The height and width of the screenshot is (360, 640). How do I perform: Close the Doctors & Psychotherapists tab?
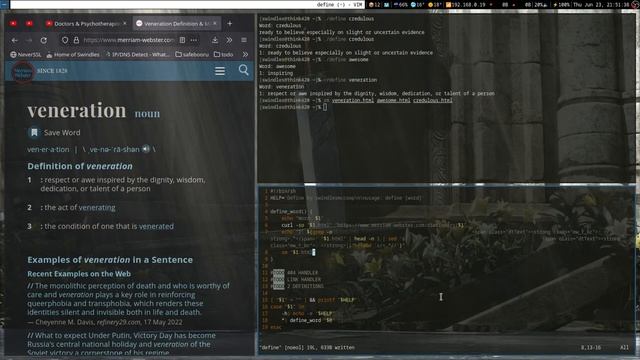click(x=124, y=23)
